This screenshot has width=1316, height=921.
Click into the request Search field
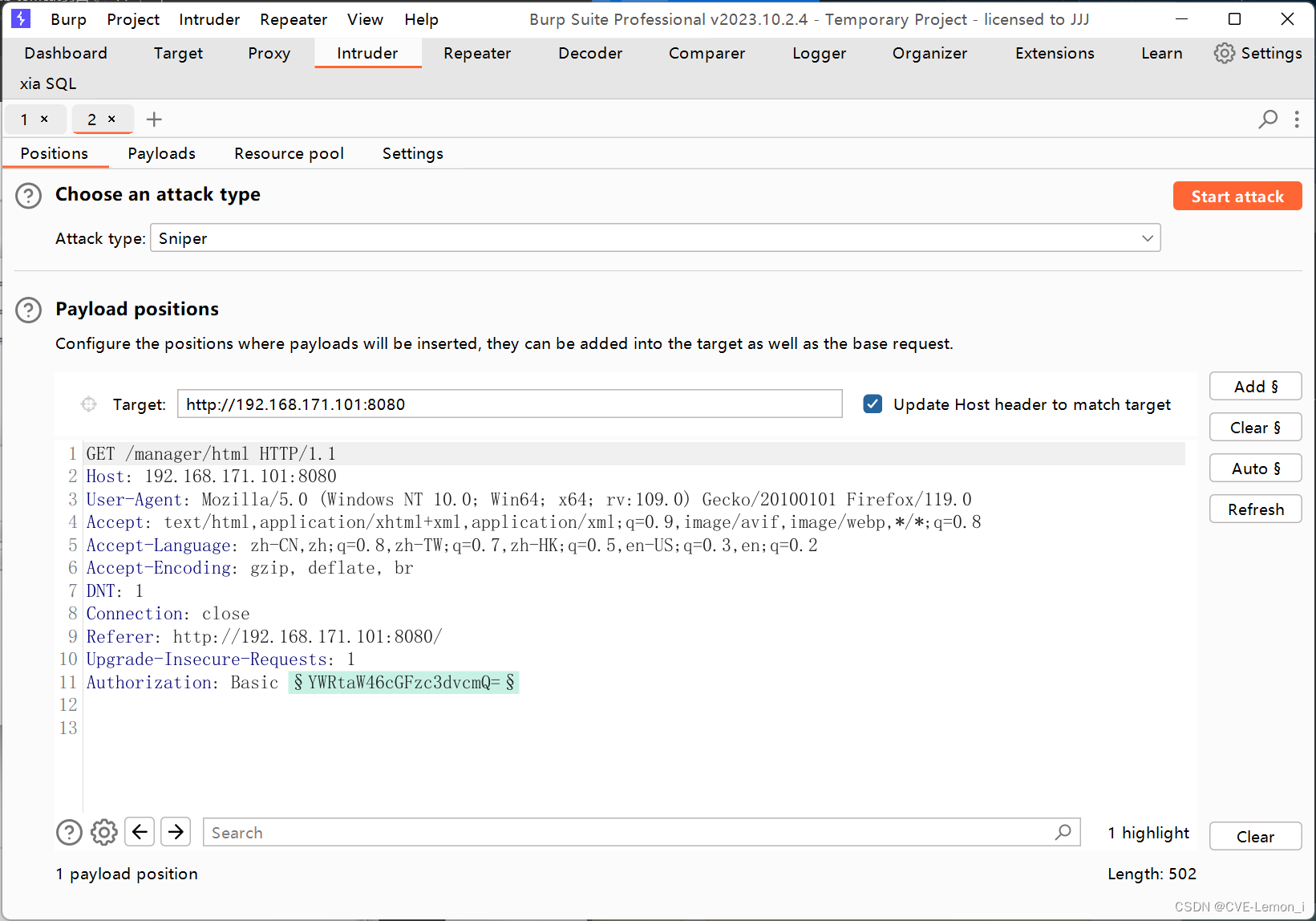pos(642,833)
